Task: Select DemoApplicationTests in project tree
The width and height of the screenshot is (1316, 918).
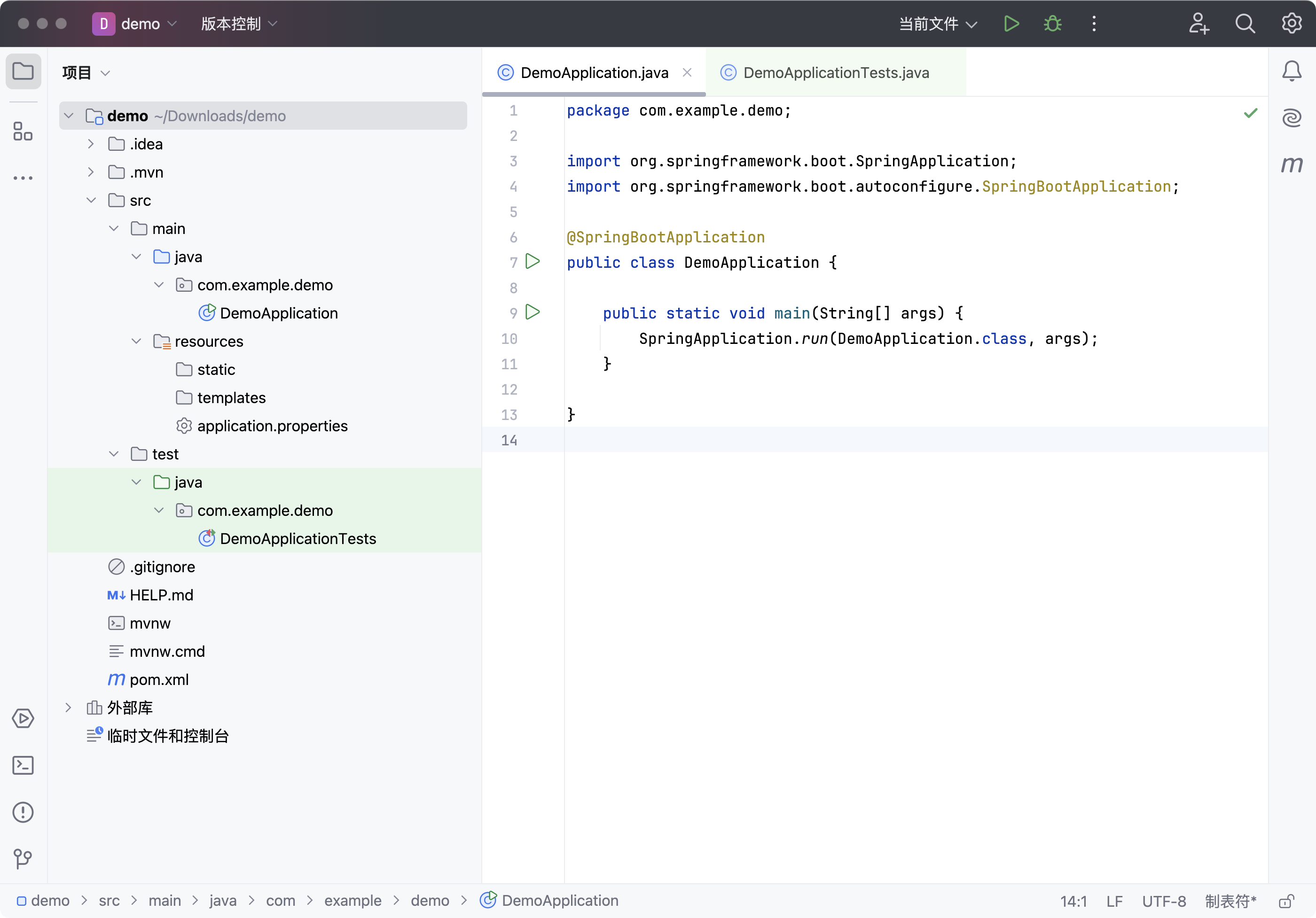Action: pyautogui.click(x=287, y=539)
